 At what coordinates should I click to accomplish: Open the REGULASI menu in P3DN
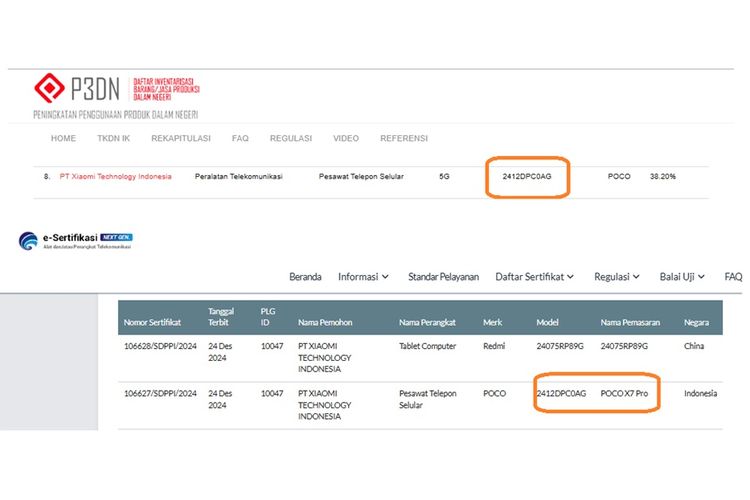point(291,138)
